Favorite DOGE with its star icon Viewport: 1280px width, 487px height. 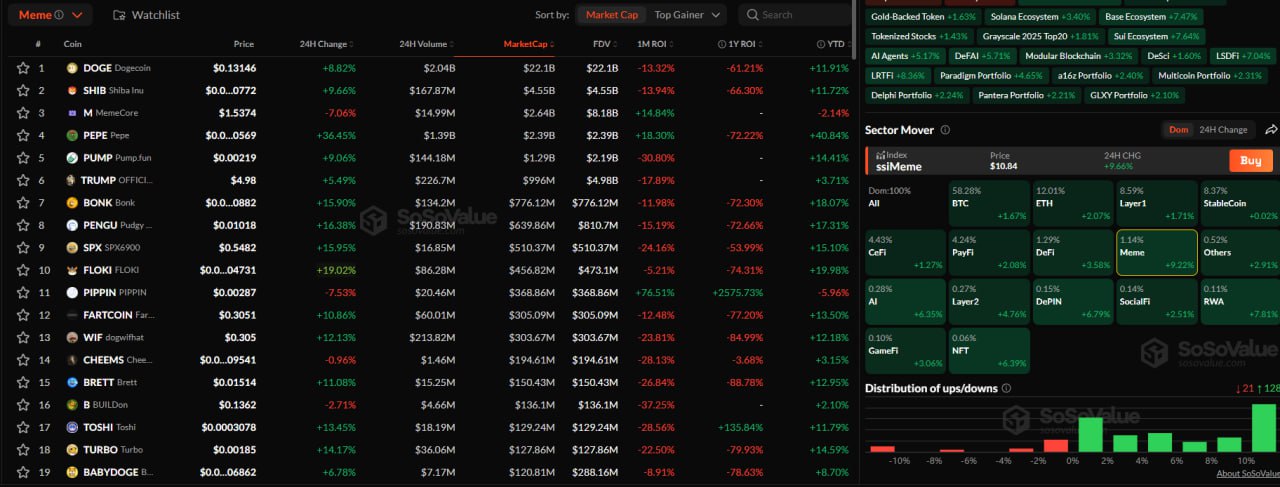(22, 68)
